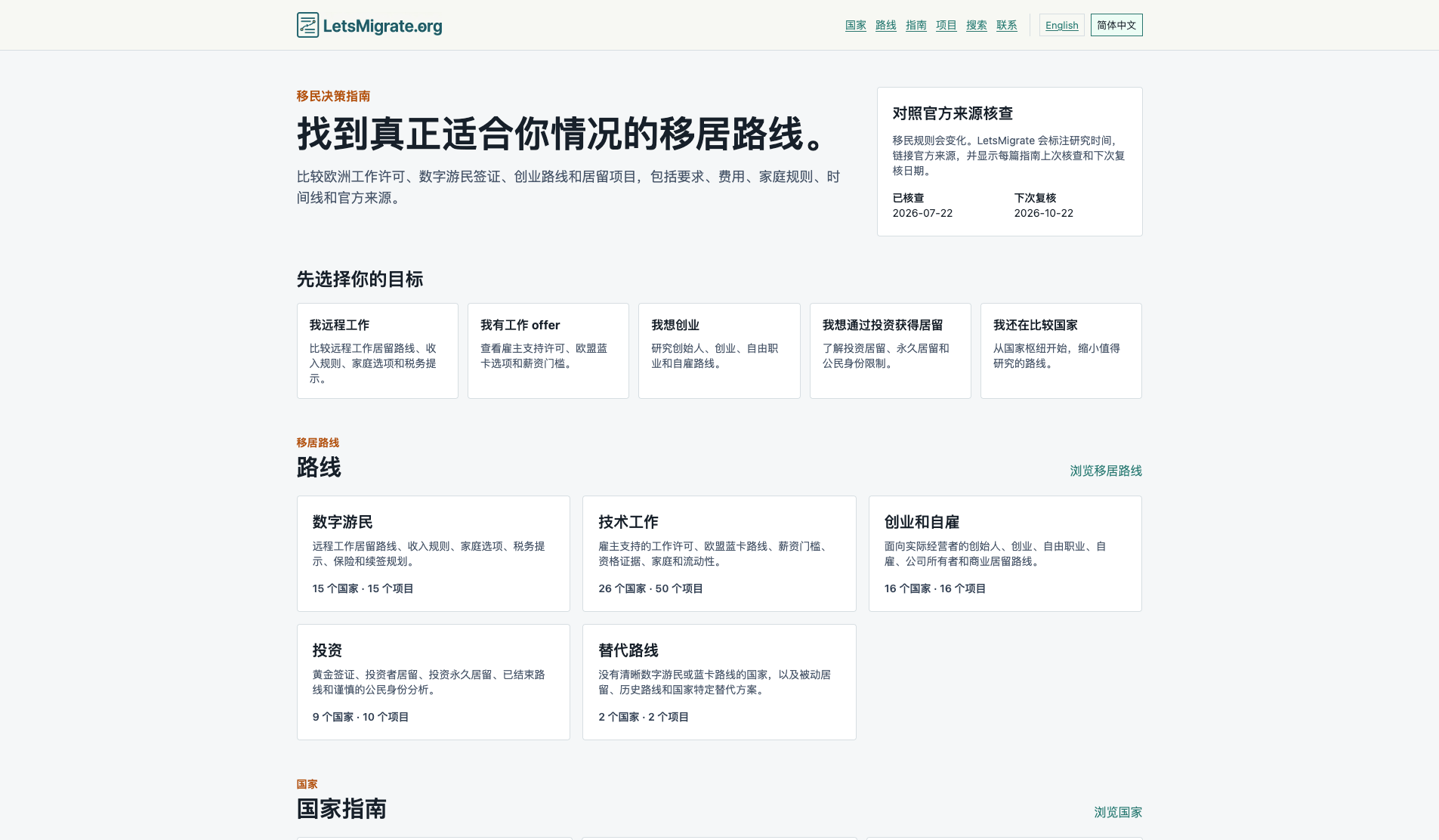Screen dimensions: 1439x840
Task: Click the 已核查 date 2026-07-22
Action: [922, 213]
